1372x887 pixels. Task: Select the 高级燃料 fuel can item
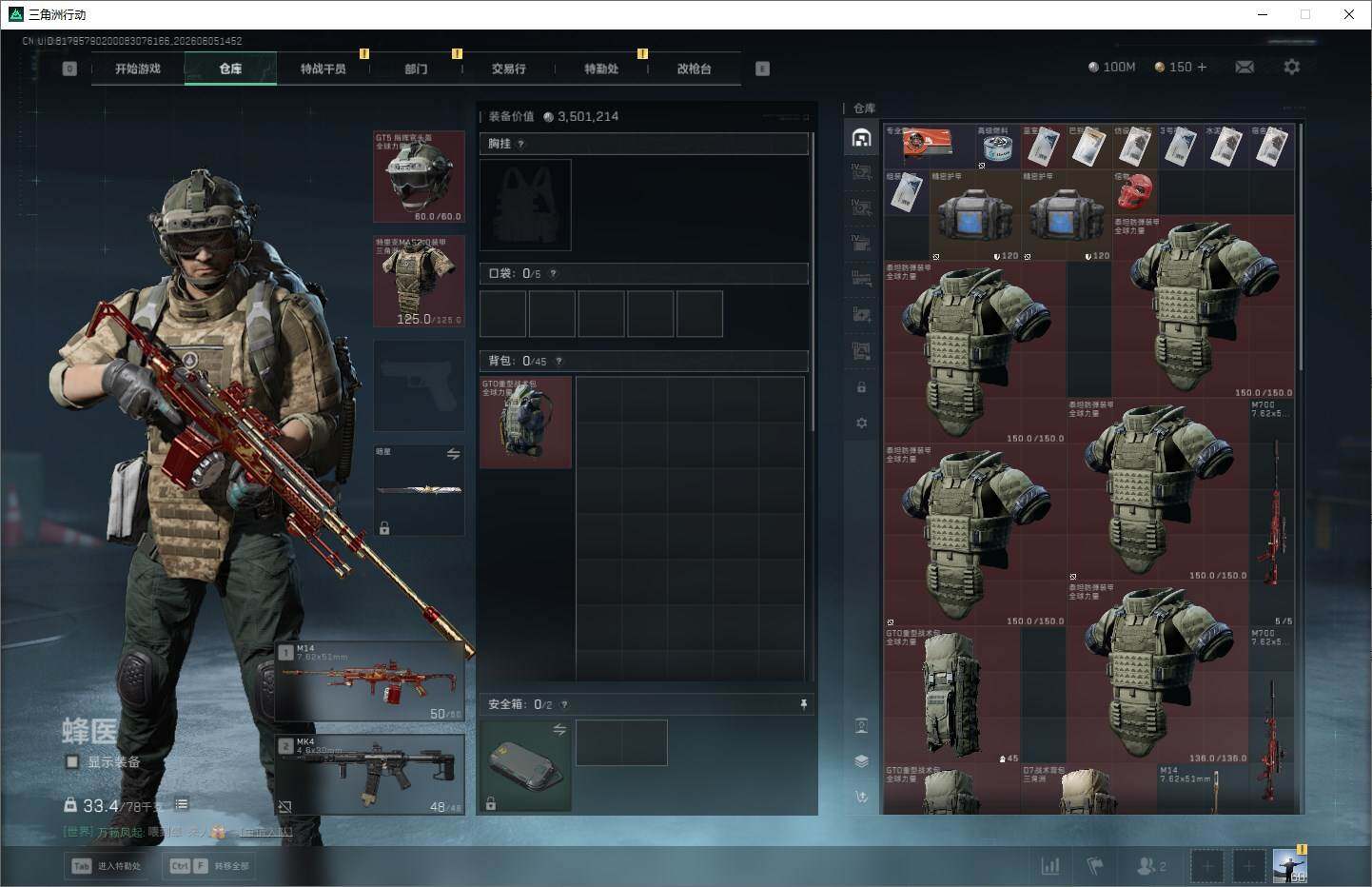(998, 147)
